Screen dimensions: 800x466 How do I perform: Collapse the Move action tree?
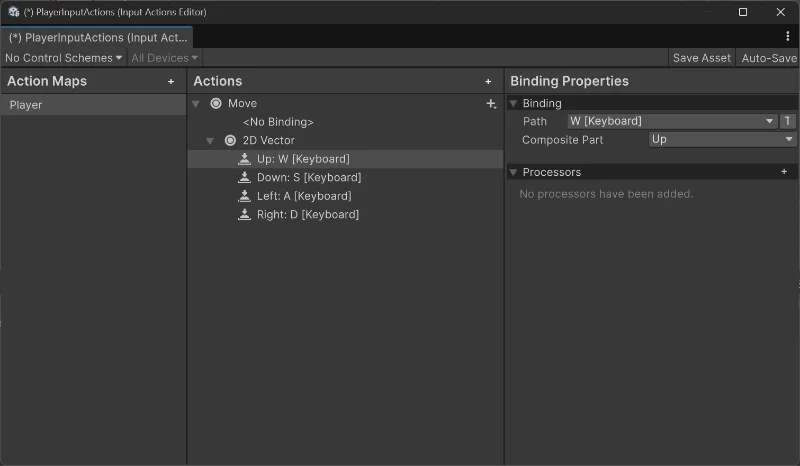(x=197, y=104)
